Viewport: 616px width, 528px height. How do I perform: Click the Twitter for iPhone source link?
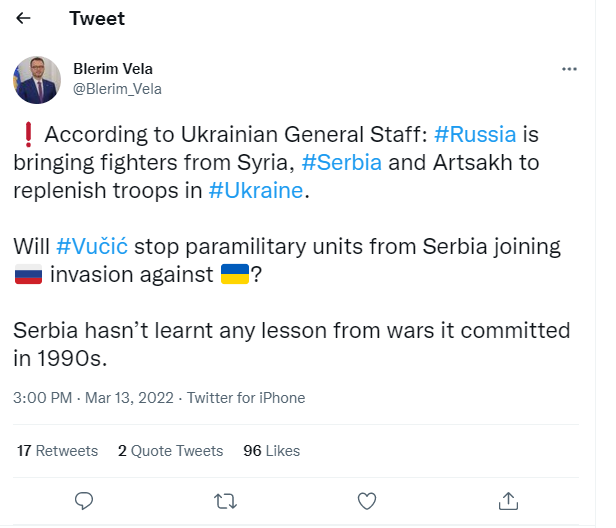[x=246, y=398]
